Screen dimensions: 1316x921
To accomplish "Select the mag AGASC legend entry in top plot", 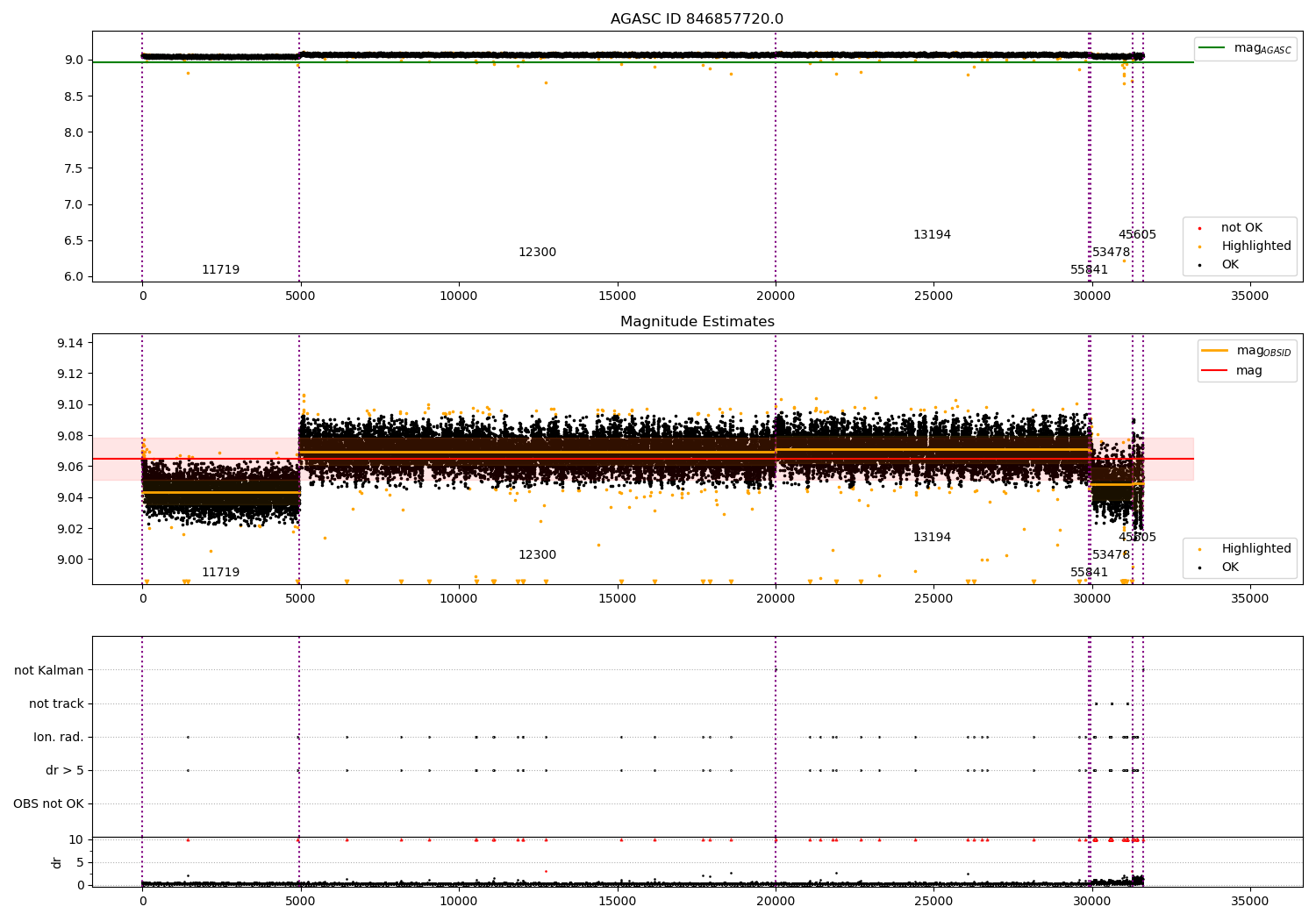I will click(1245, 48).
